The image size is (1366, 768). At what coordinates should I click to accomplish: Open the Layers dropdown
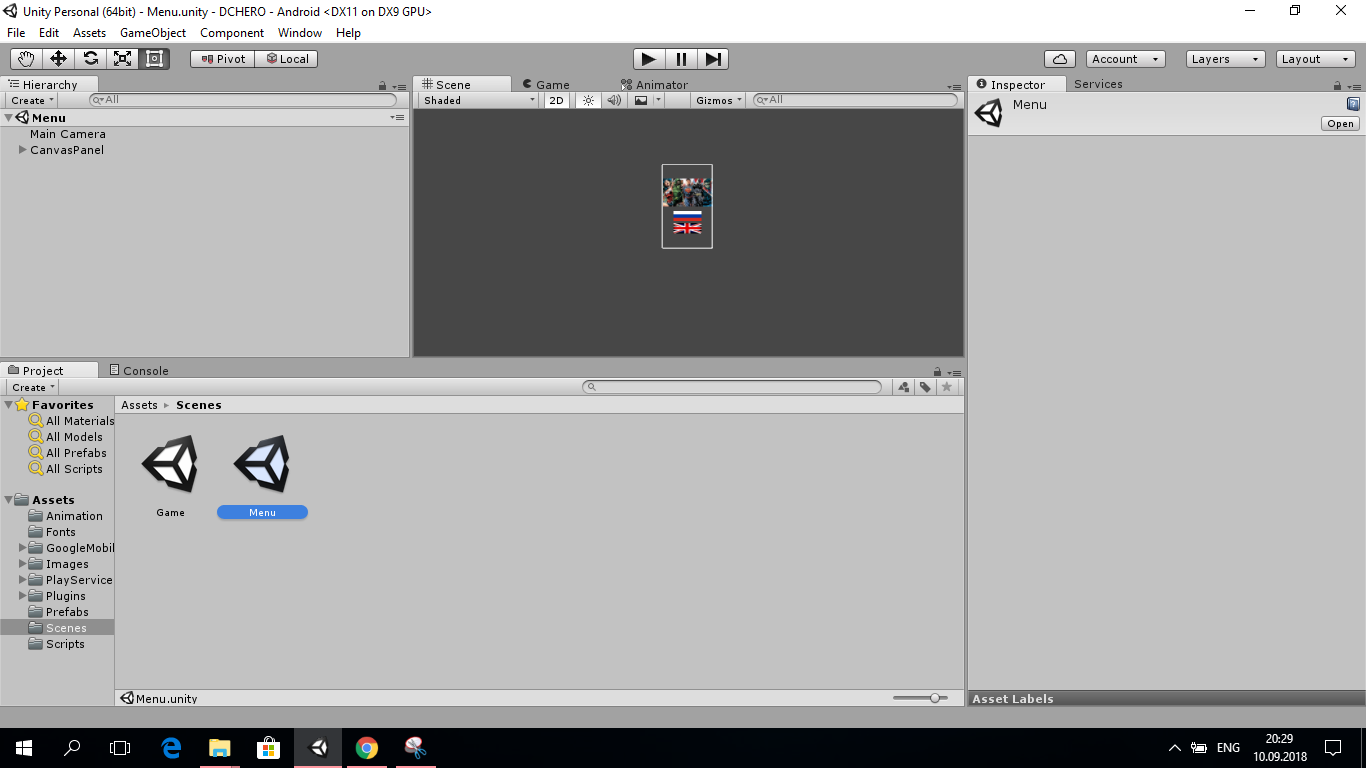[1226, 59]
